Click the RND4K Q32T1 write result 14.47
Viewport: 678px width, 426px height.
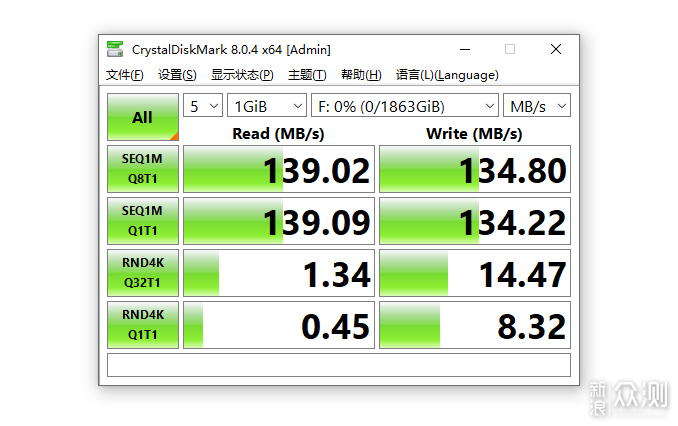[x=475, y=273]
